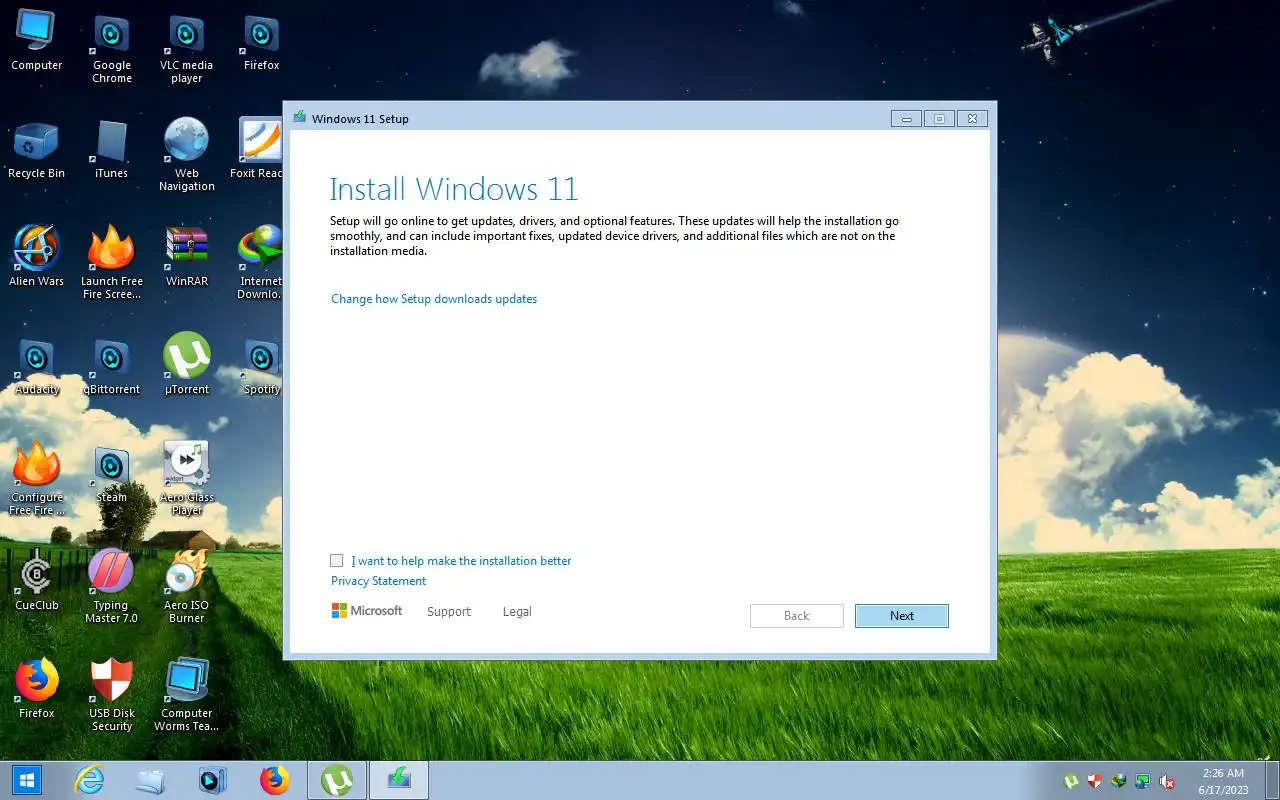Open the Computer desktop icon

36,42
